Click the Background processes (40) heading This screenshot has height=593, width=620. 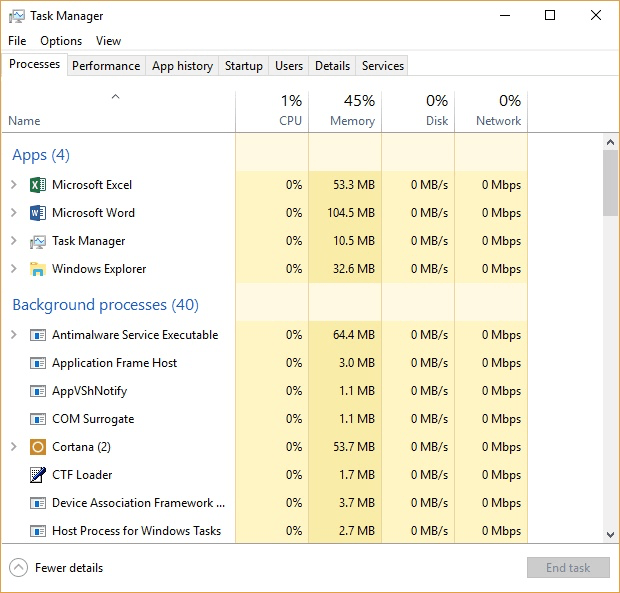pos(106,305)
